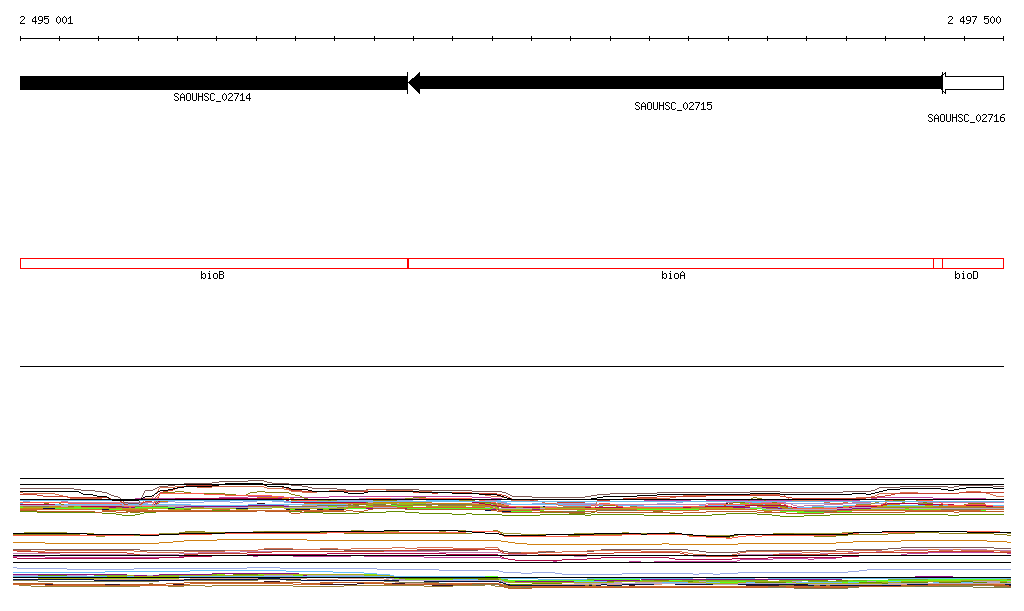
Task: Click the white SAOUHSC_02716 gene arrow
Action: [x=973, y=83]
